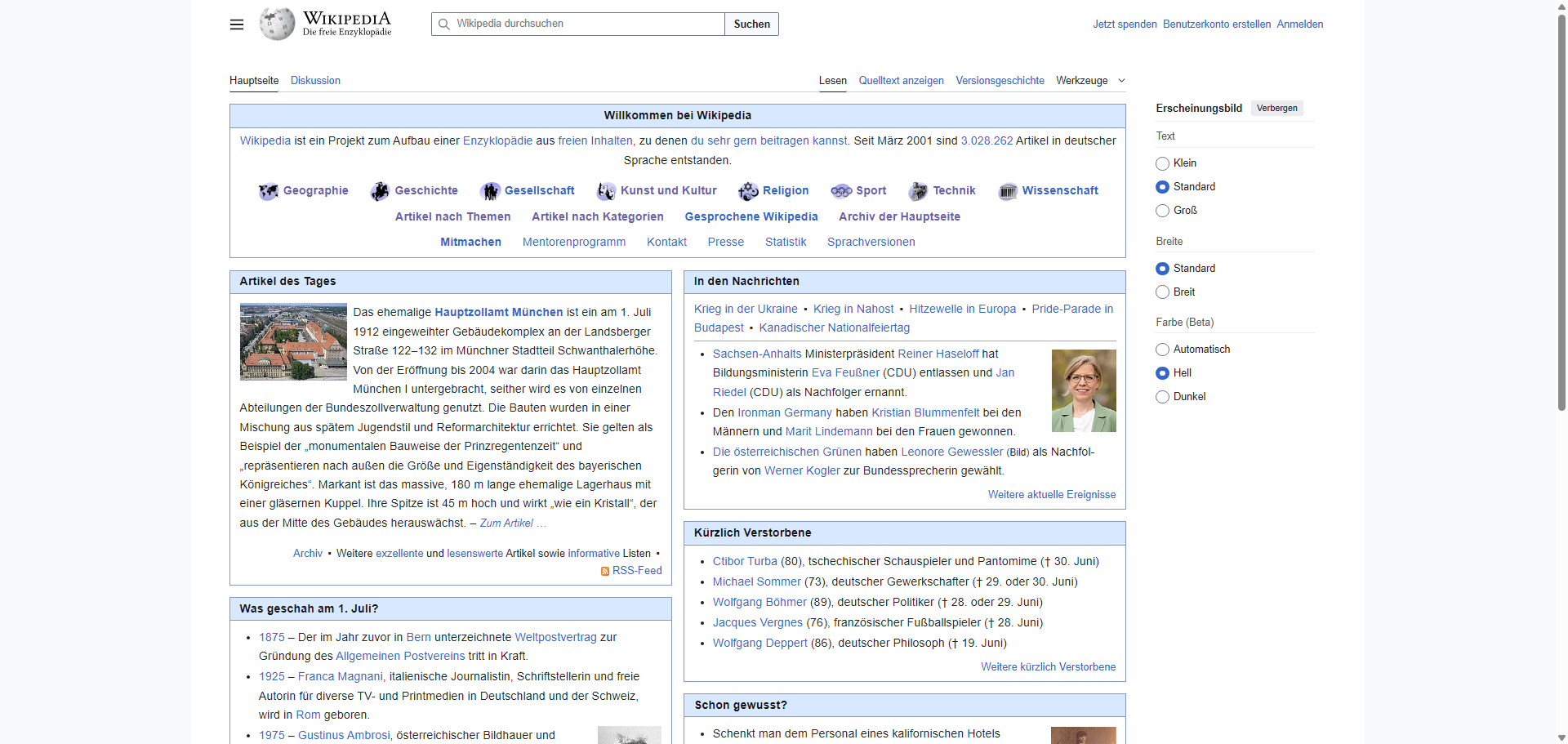
Task: Select Dunkel color mode
Action: tap(1162, 397)
